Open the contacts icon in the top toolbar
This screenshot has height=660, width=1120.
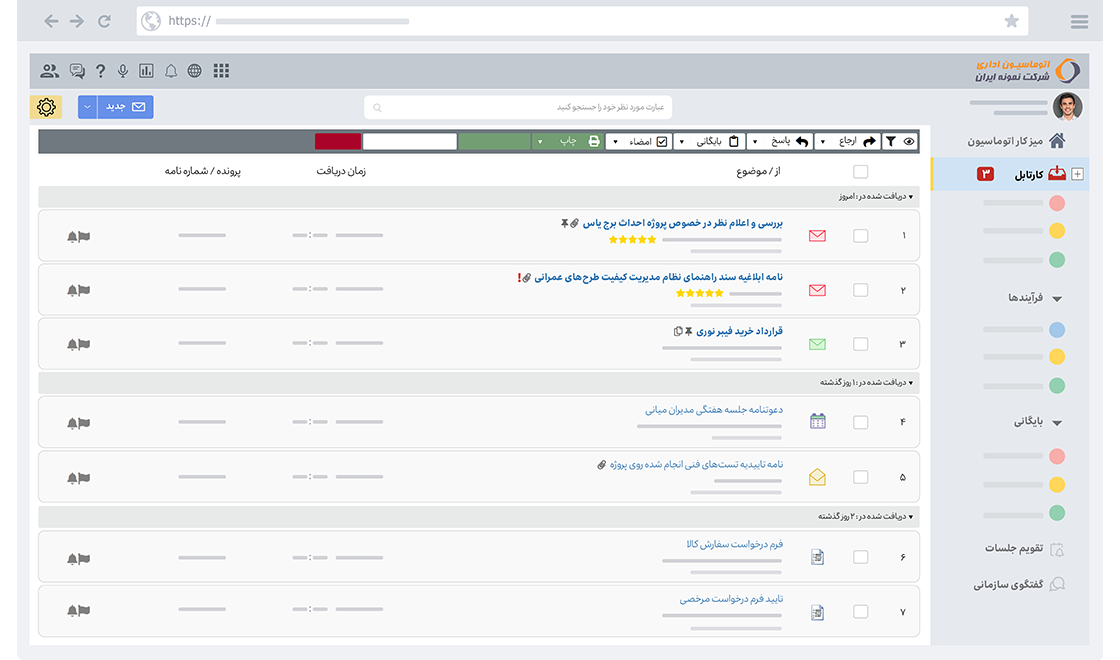pyautogui.click(x=50, y=71)
